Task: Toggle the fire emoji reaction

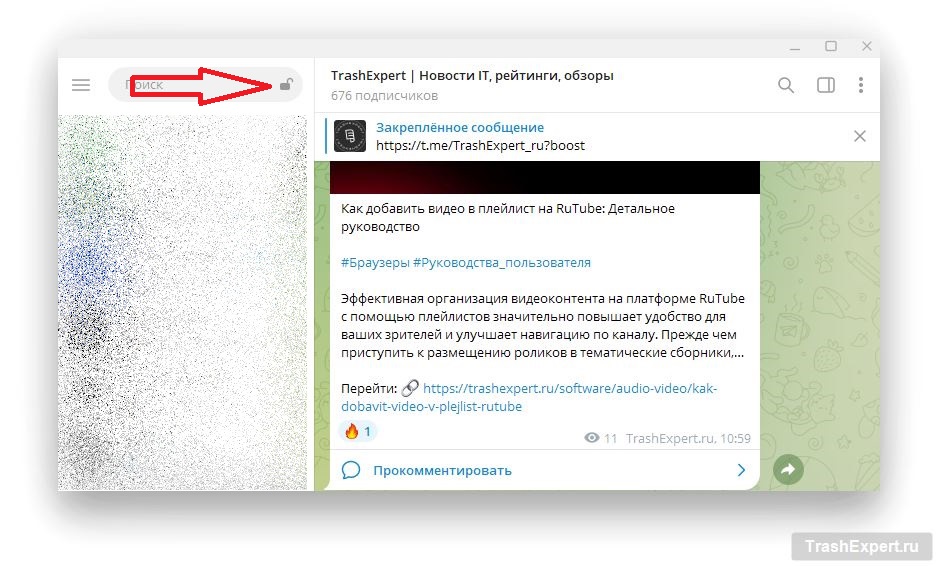Action: click(x=358, y=432)
